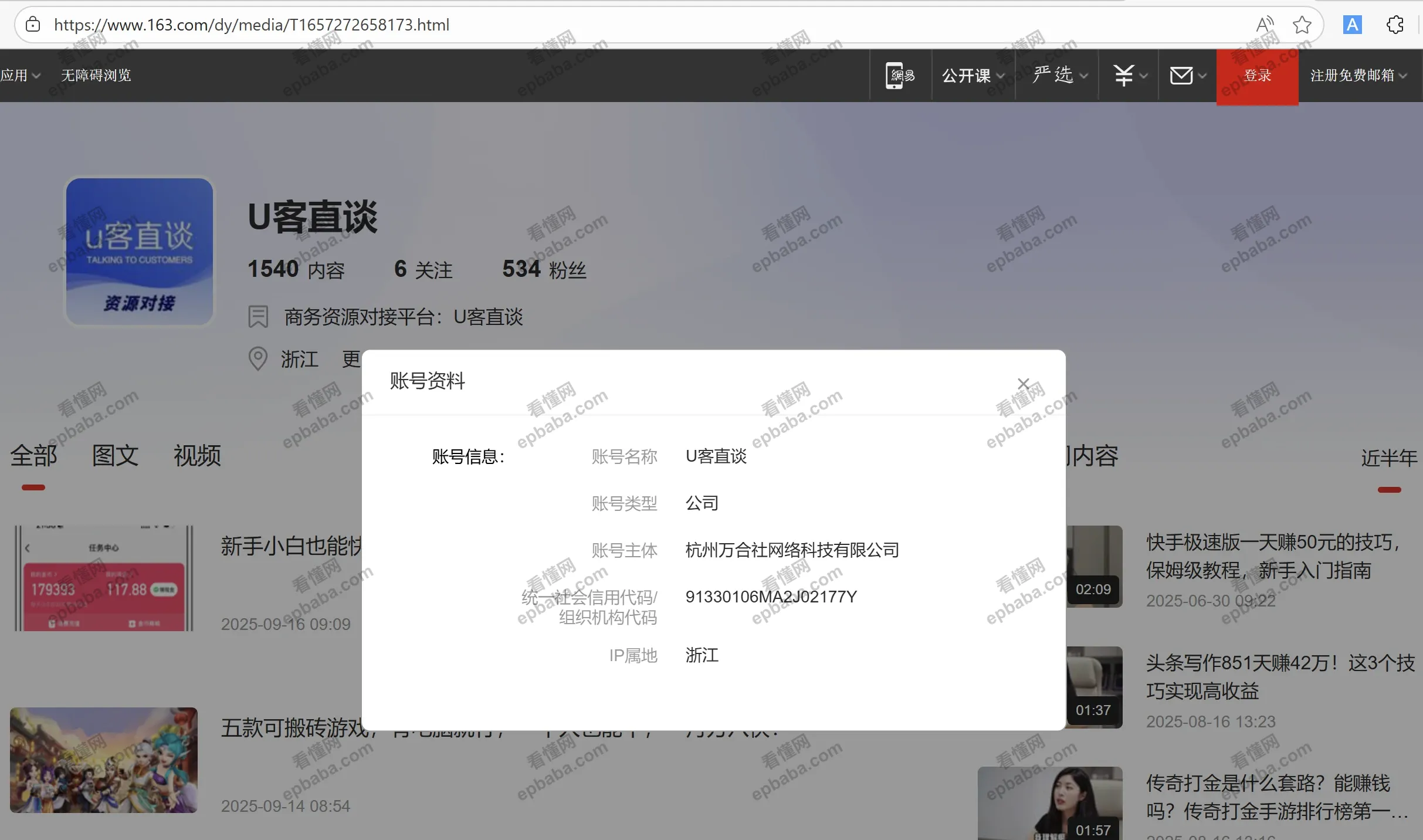
Task: Click the U客直谈 account title
Action: [x=313, y=217]
